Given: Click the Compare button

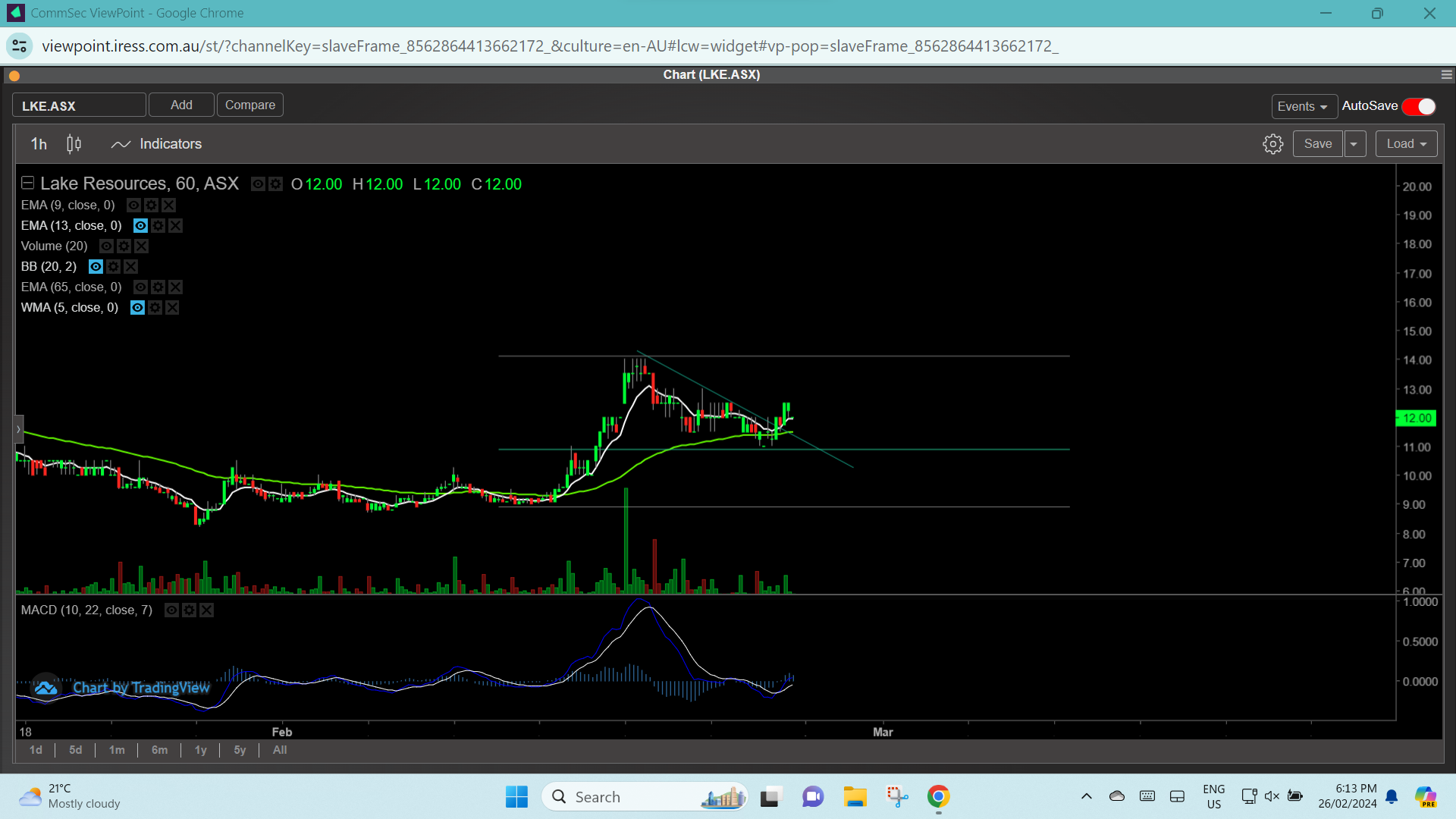Looking at the screenshot, I should click(250, 105).
